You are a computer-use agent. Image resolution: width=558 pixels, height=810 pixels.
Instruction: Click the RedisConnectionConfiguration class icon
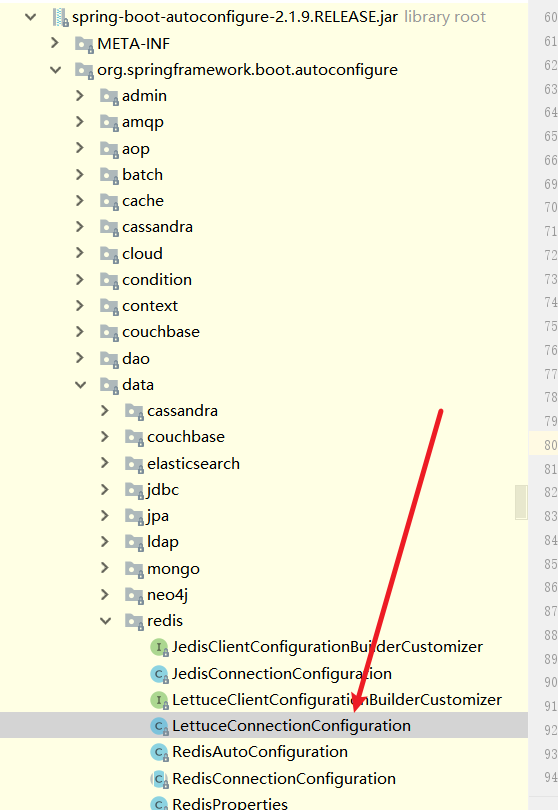[x=159, y=778]
